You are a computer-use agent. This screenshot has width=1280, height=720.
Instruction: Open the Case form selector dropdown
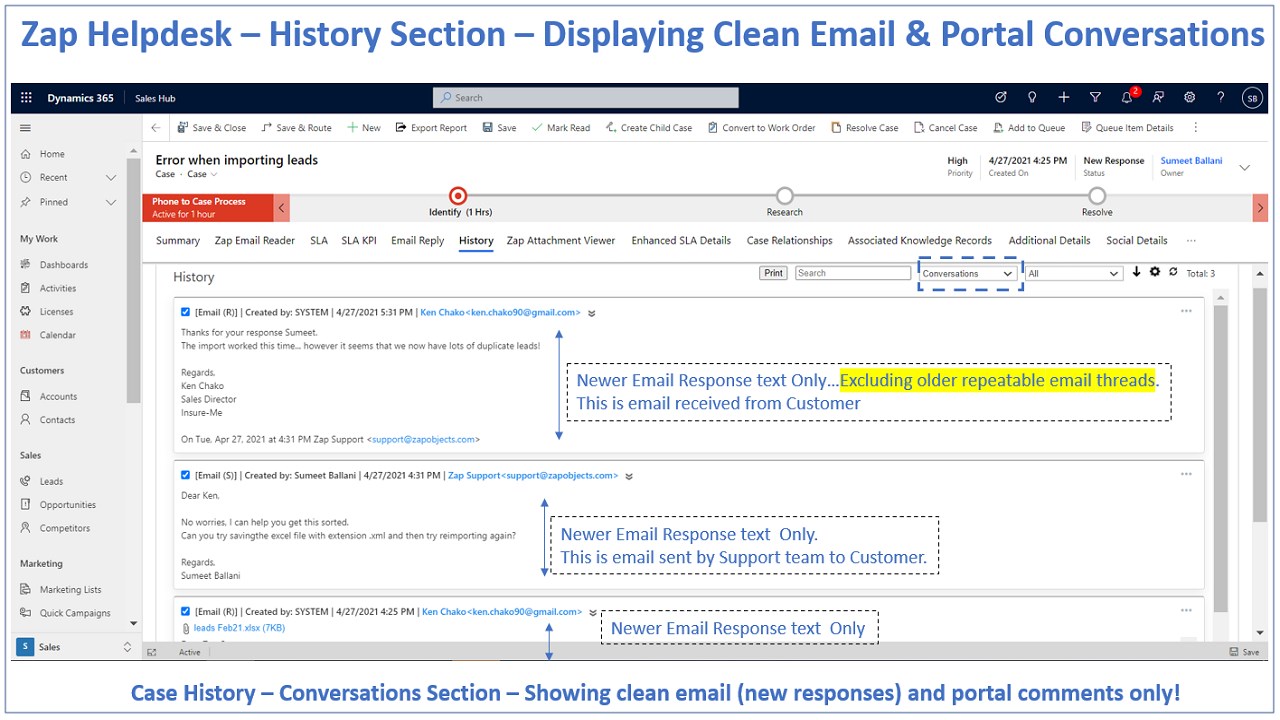click(x=203, y=174)
